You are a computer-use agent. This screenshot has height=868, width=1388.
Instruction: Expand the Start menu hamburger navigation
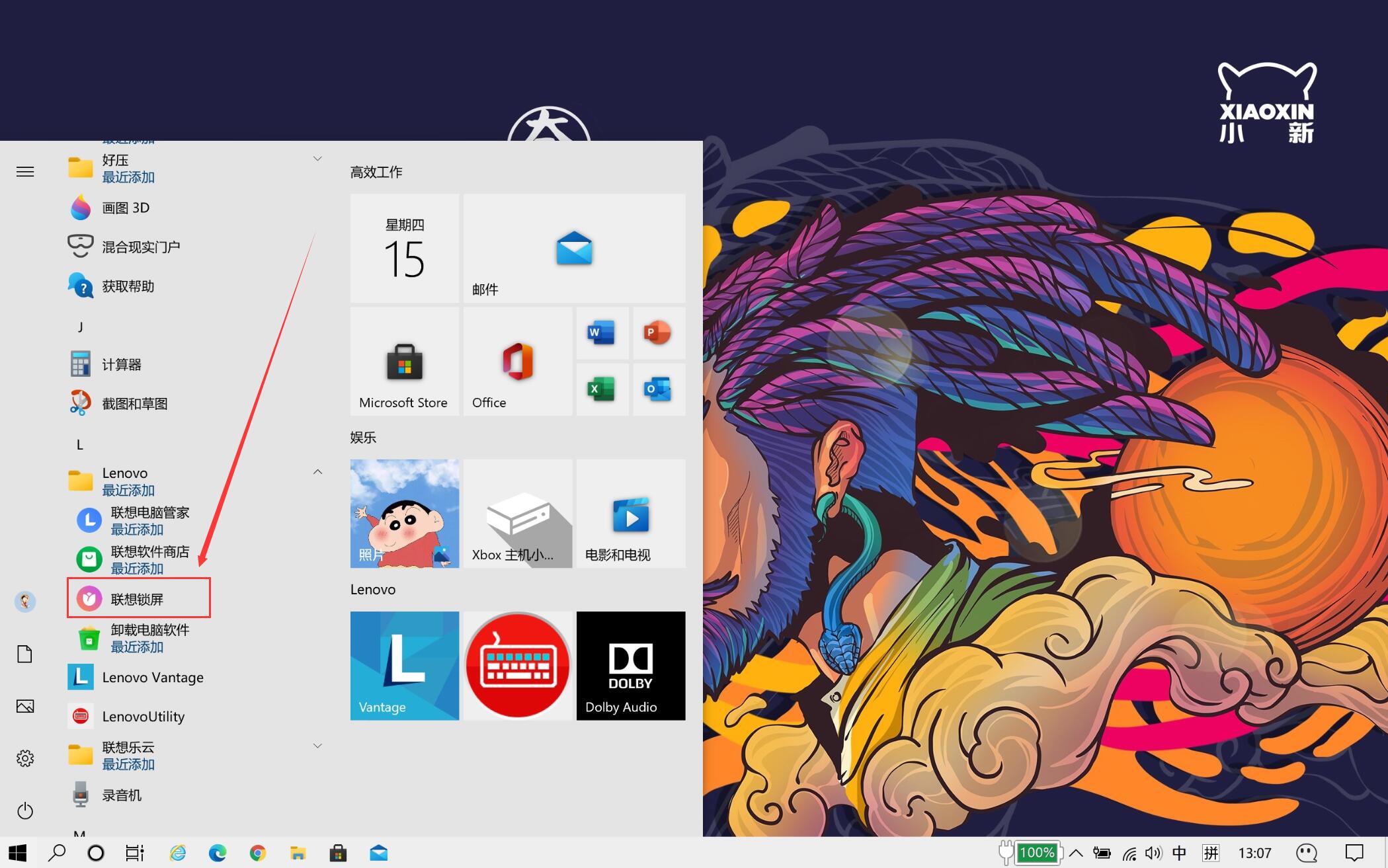pos(25,172)
